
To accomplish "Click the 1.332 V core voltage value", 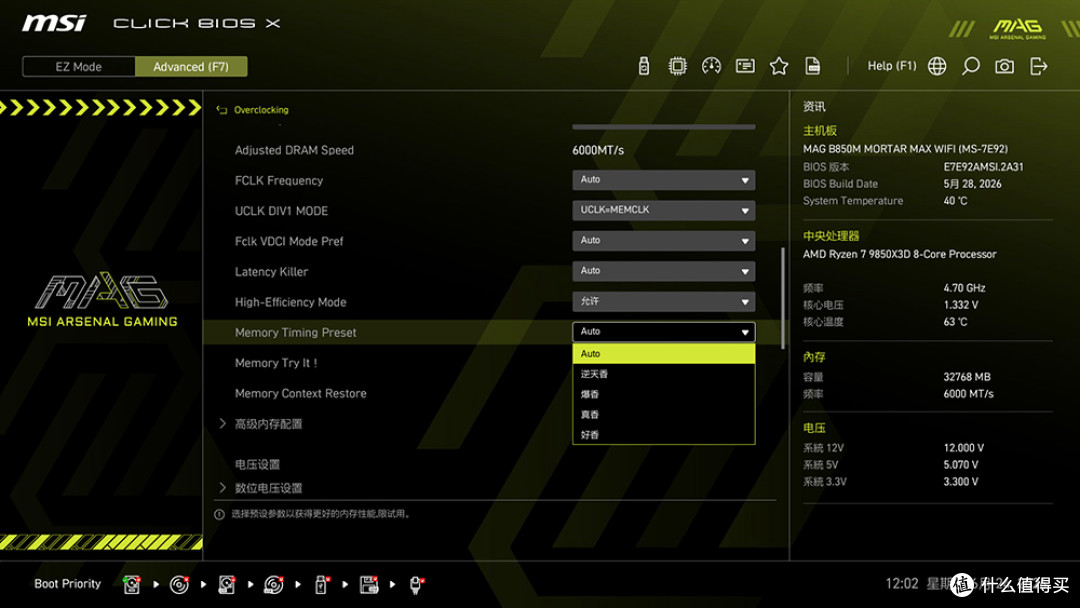I will (x=961, y=304).
